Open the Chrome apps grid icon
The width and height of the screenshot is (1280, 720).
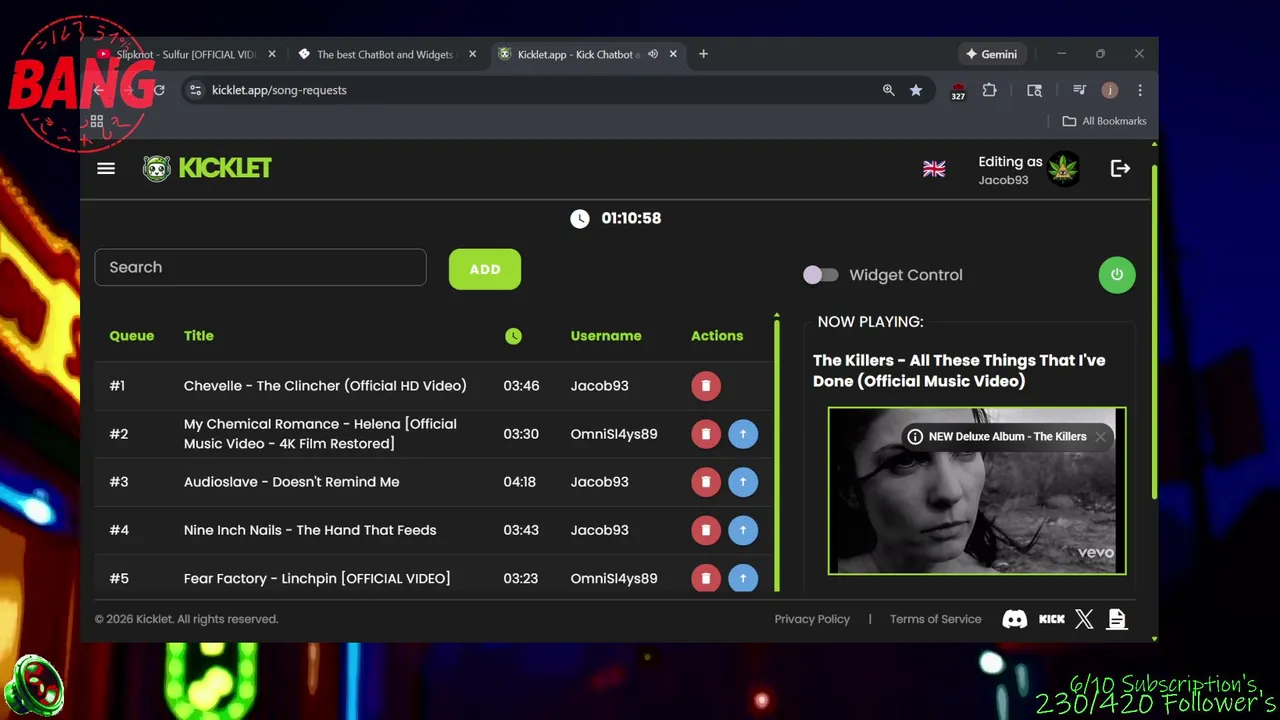tap(97, 121)
